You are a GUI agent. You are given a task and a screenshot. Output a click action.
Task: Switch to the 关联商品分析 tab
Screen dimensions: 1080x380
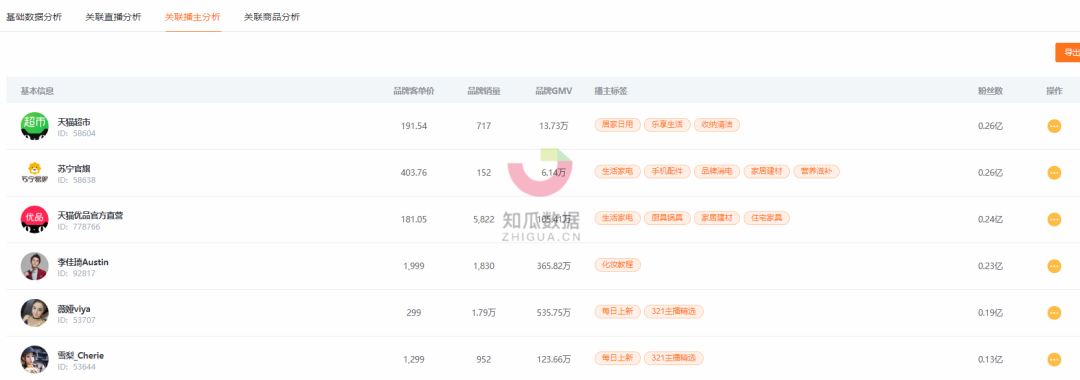click(x=271, y=17)
